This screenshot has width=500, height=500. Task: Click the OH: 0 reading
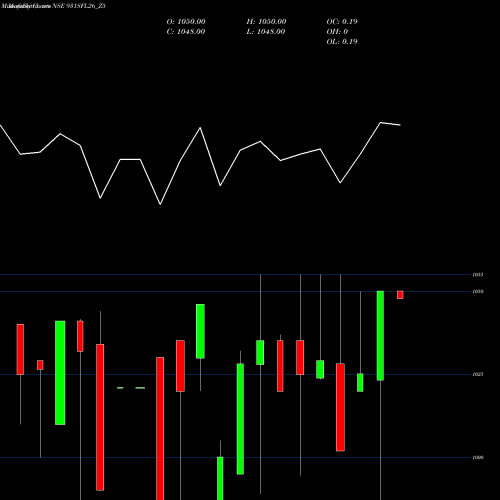337,32
